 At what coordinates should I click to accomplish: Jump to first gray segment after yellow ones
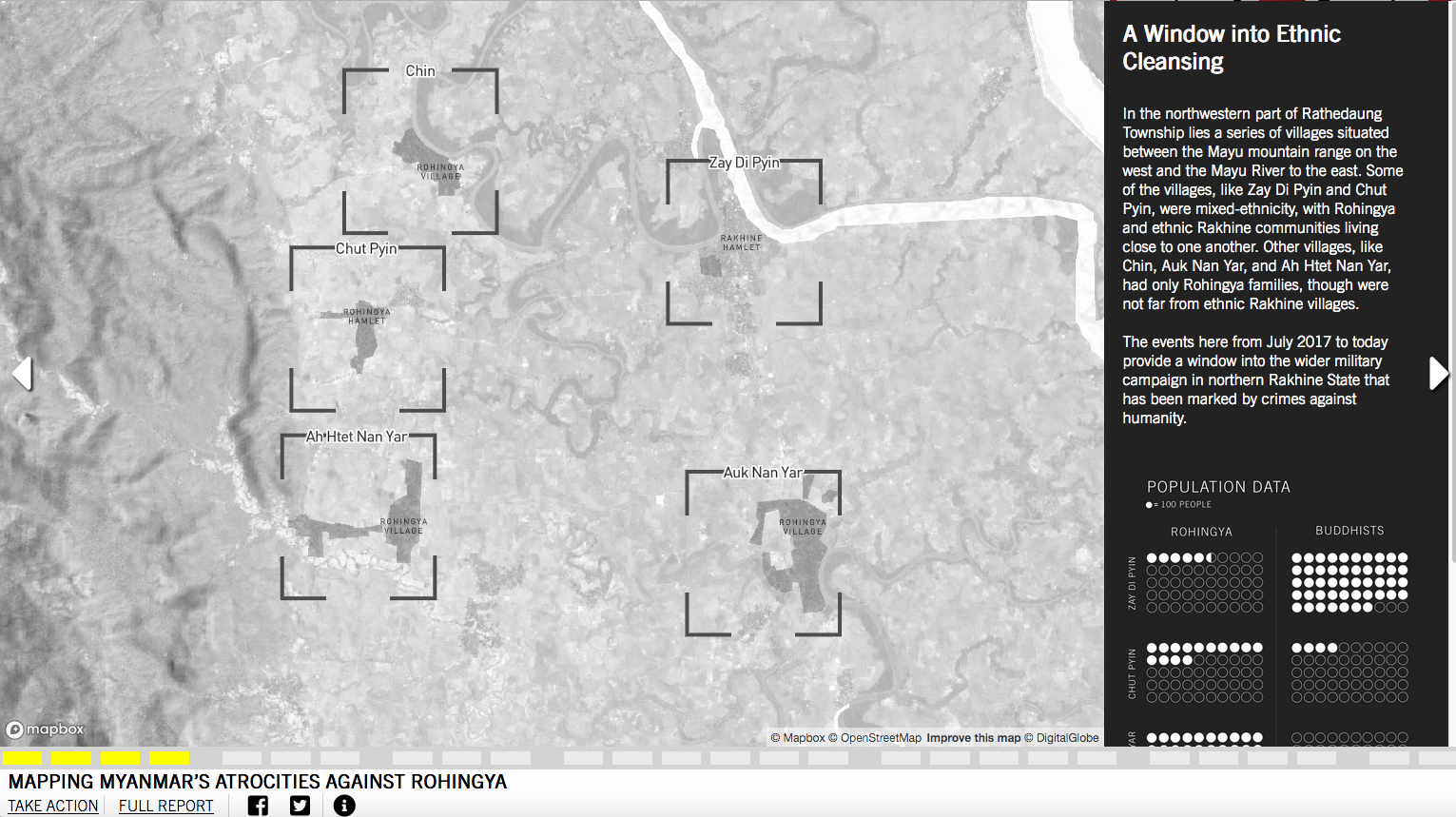point(242,758)
